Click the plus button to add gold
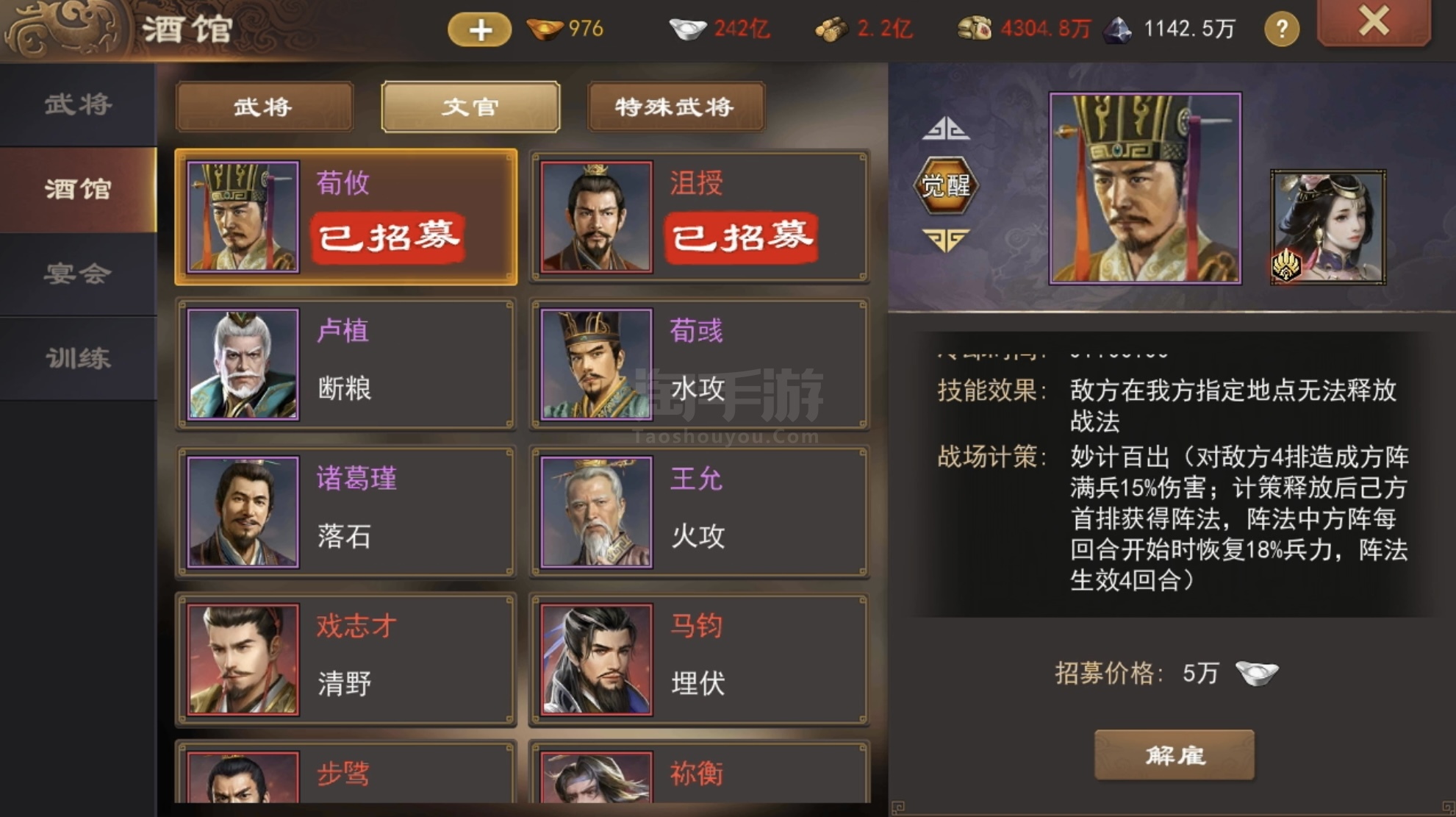 click(479, 29)
